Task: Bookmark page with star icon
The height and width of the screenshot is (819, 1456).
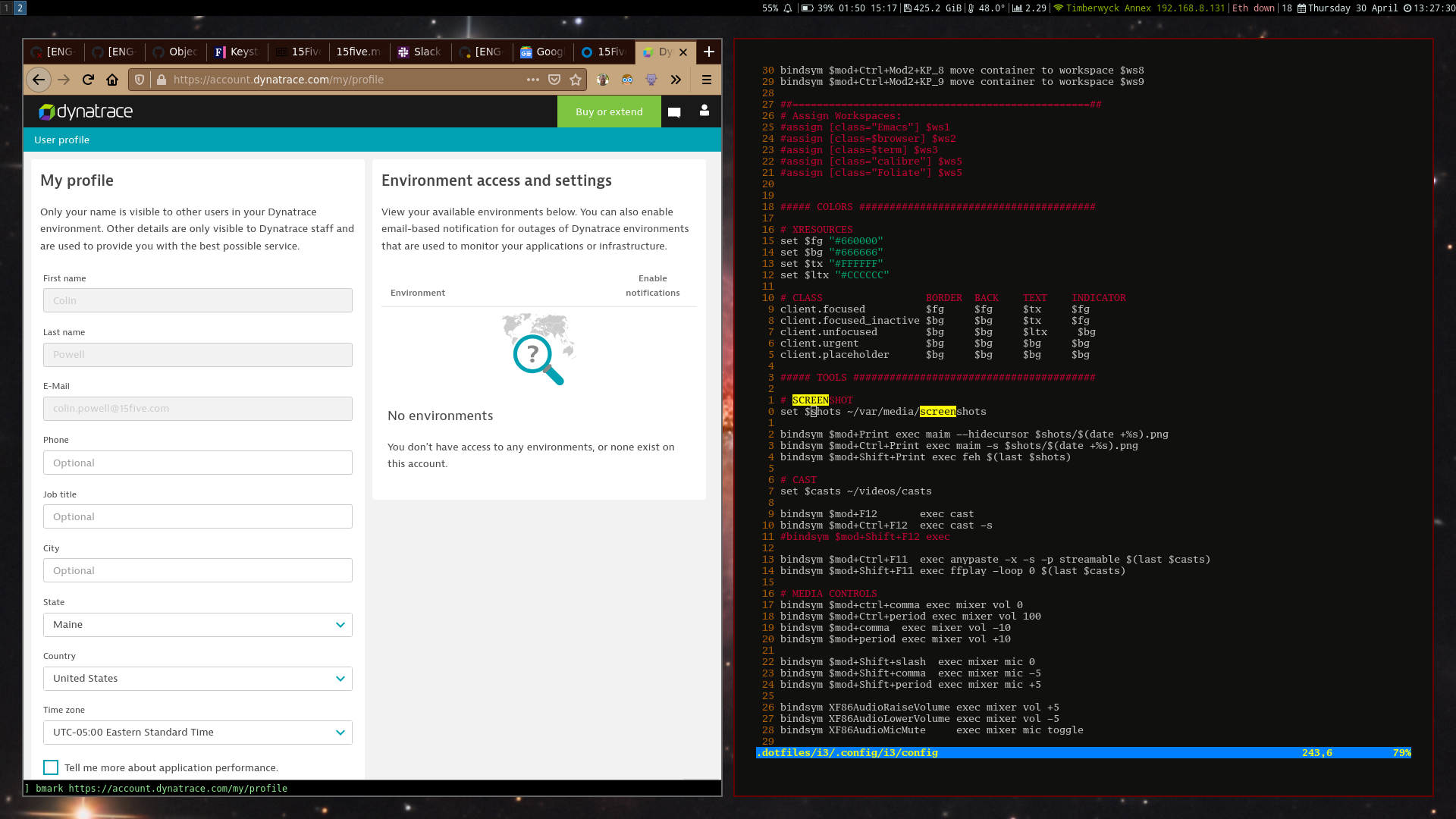Action: (x=576, y=80)
